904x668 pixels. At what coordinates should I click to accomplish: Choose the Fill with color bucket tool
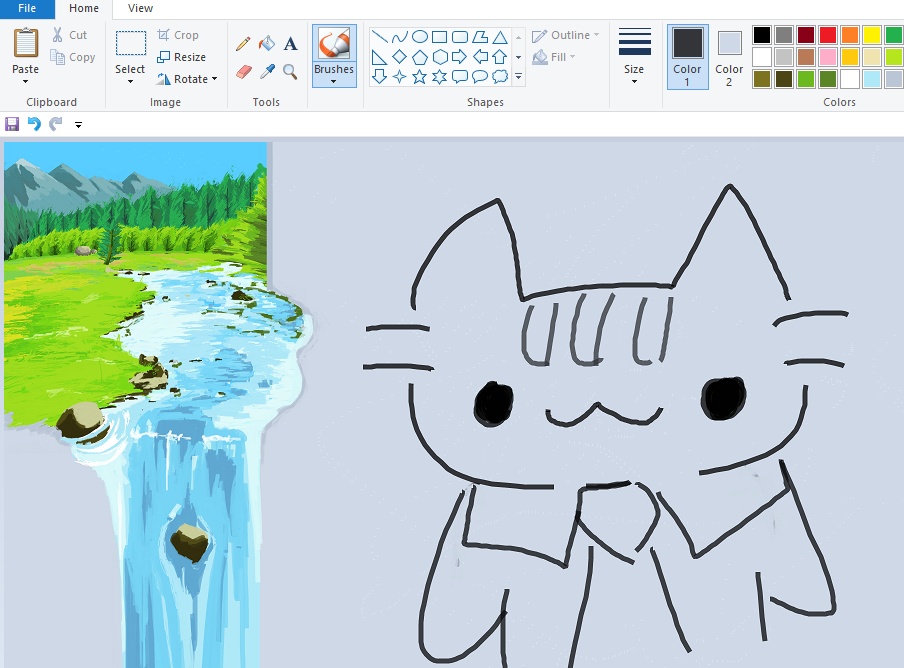[x=266, y=44]
